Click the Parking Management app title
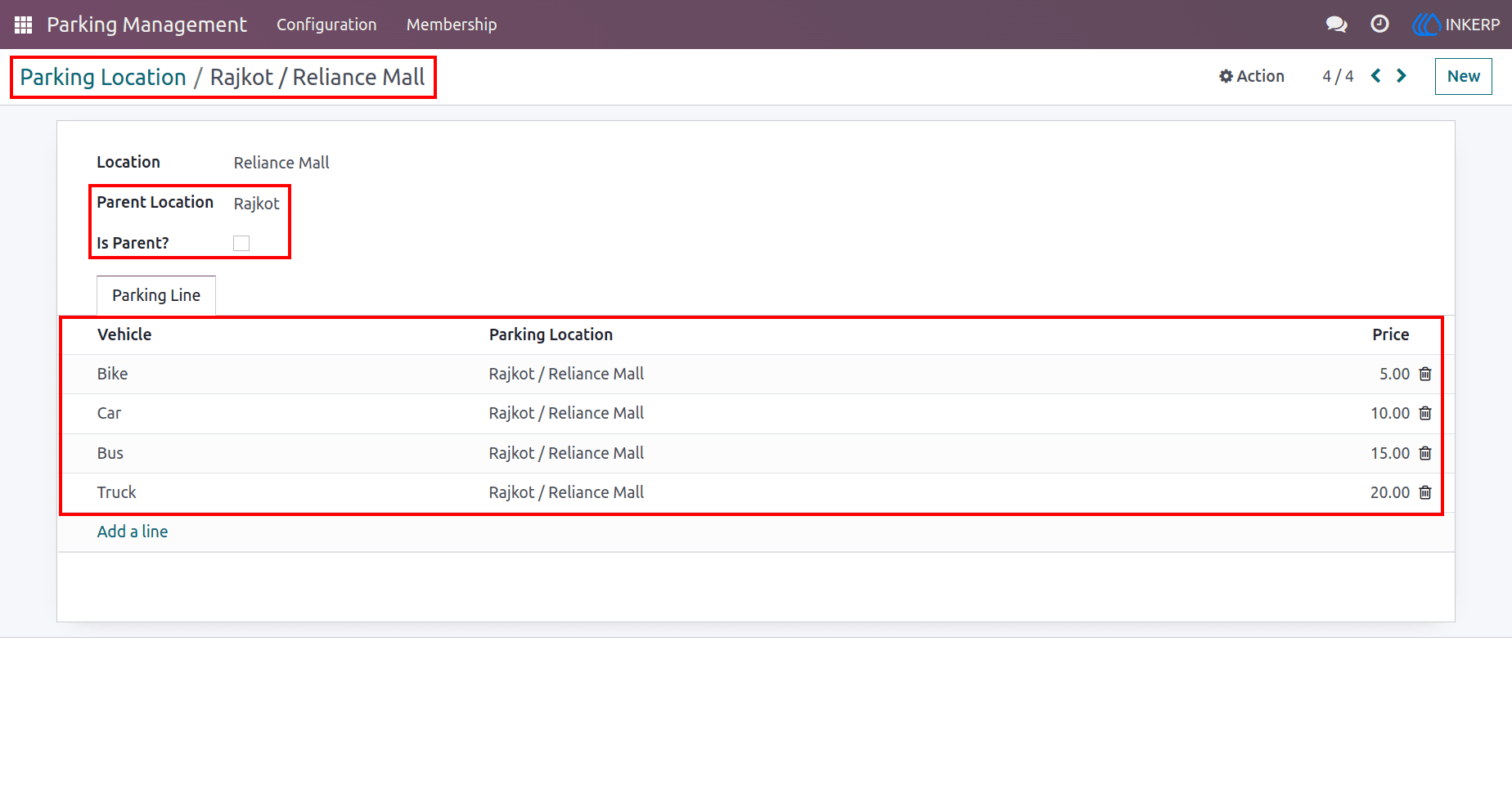The height and width of the screenshot is (790, 1512). [146, 25]
